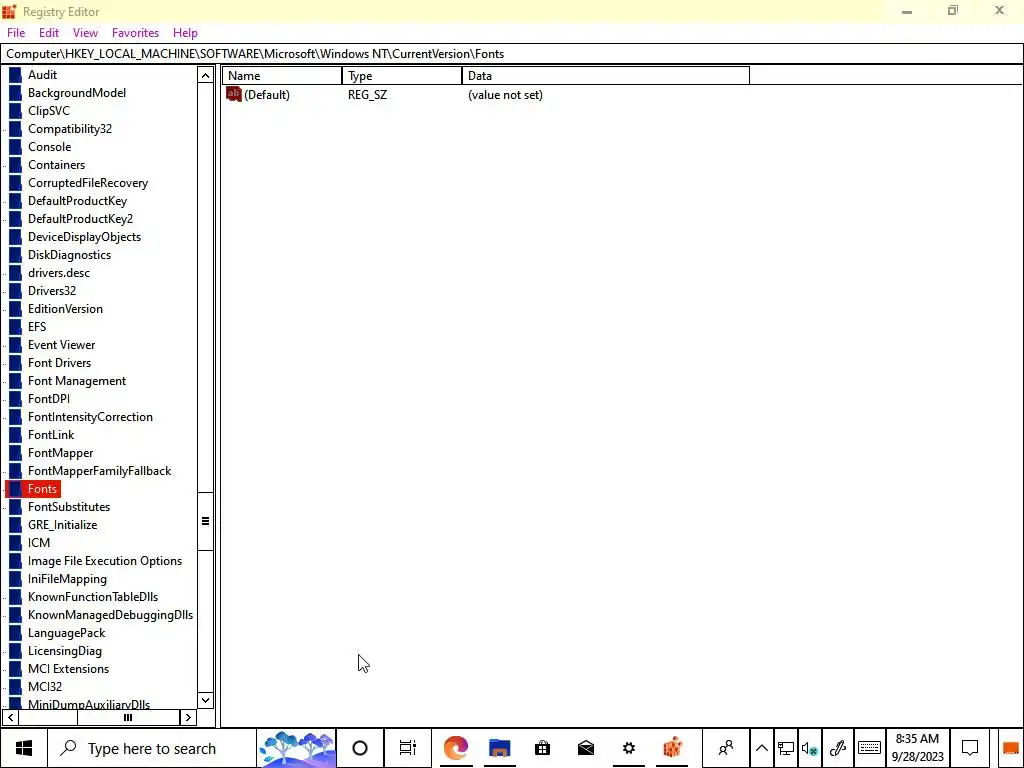Select FontMapper tree item
Image resolution: width=1024 pixels, height=768 pixels.
pyautogui.click(x=60, y=453)
